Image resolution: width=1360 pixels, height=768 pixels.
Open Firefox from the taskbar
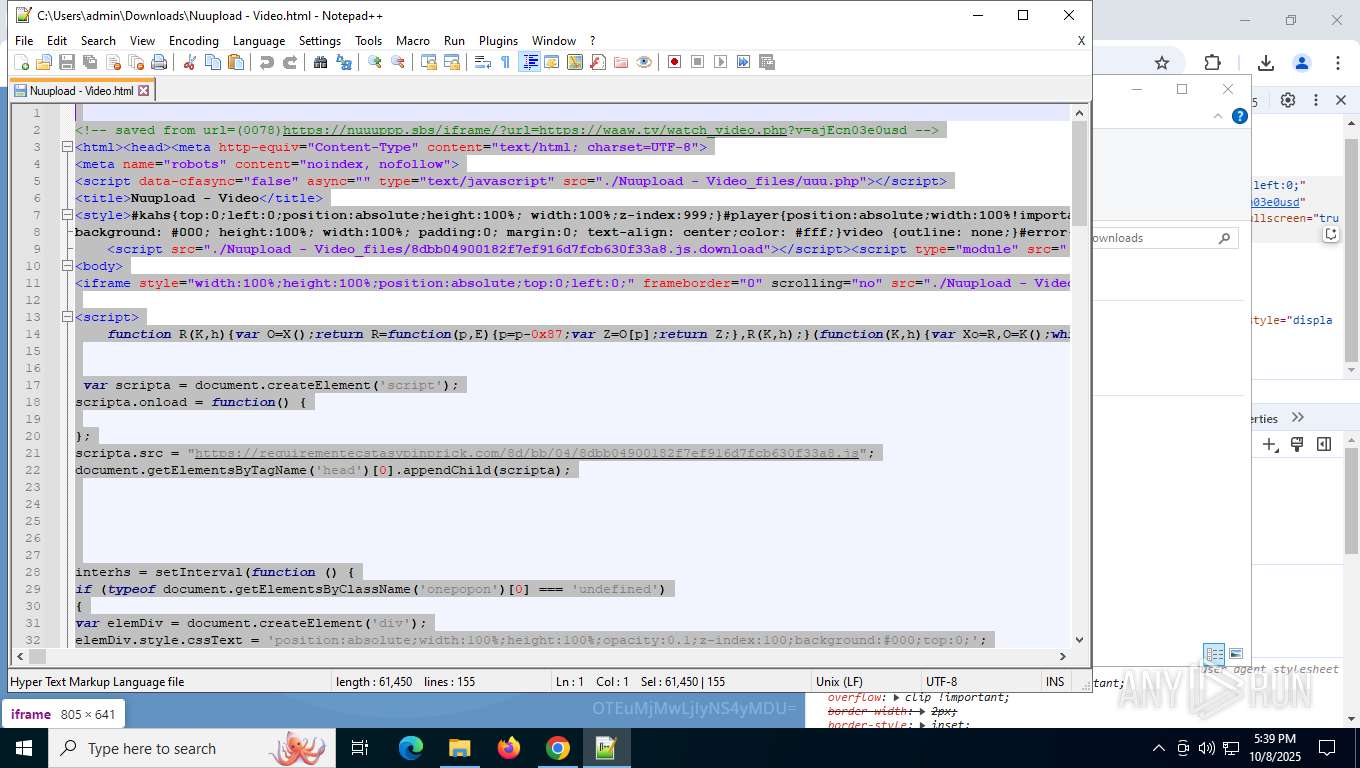[x=509, y=748]
